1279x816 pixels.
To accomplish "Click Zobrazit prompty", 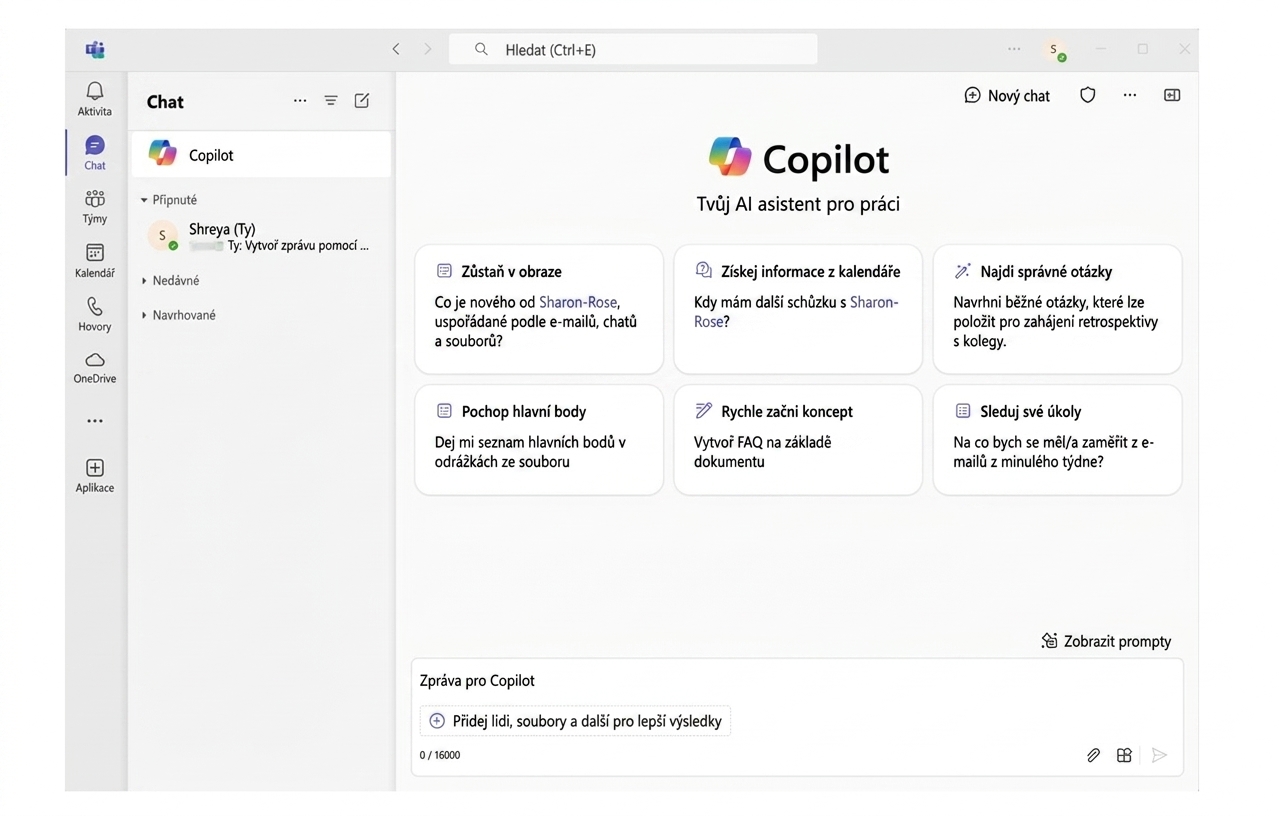I will pyautogui.click(x=1106, y=641).
